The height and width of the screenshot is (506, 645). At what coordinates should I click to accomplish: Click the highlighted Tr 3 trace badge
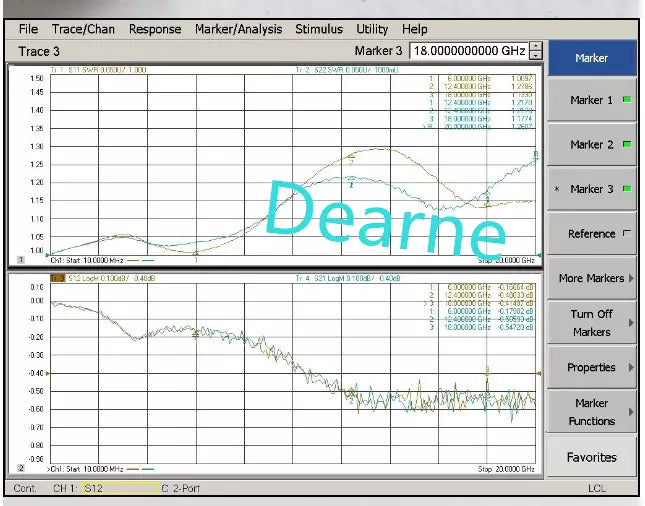click(x=57, y=277)
